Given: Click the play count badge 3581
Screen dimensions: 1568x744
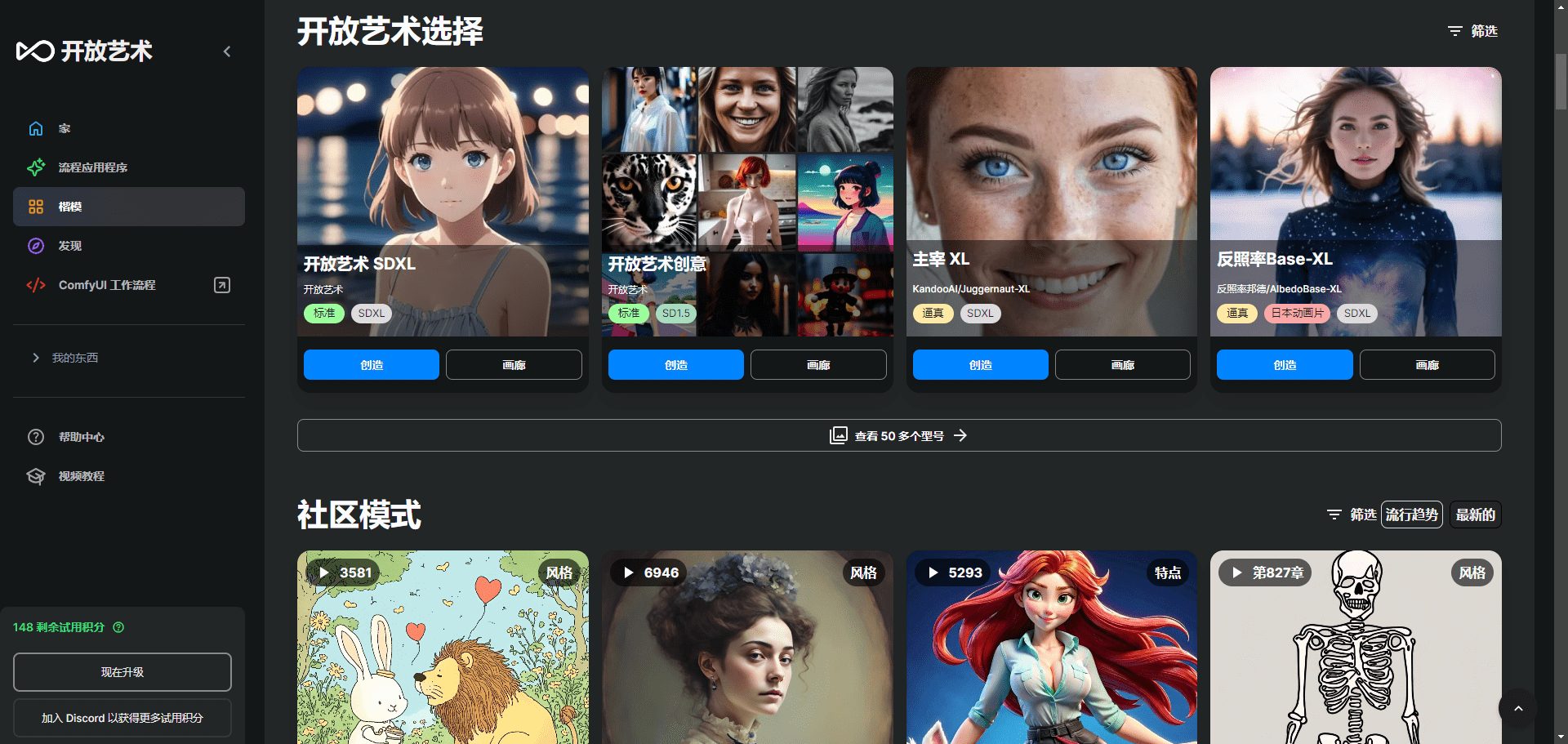Looking at the screenshot, I should pyautogui.click(x=345, y=572).
